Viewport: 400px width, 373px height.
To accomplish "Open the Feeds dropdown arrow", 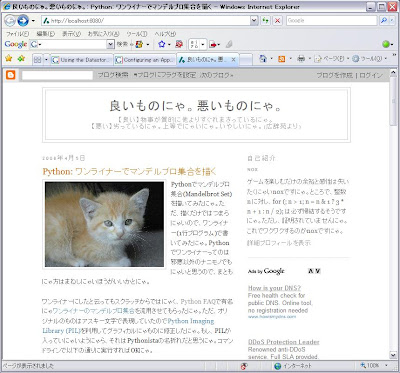I will [x=290, y=59].
